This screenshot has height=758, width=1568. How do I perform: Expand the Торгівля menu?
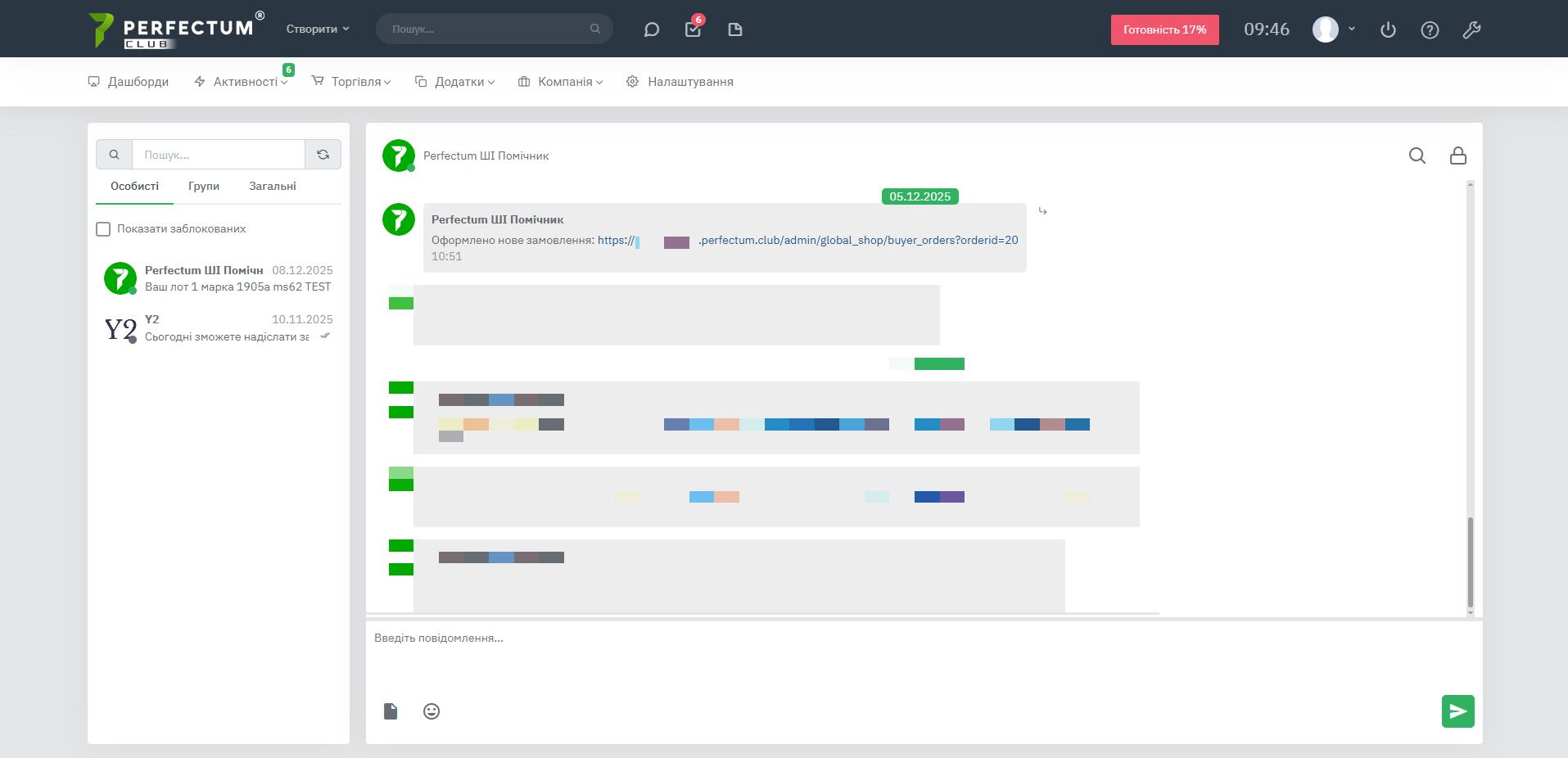tap(351, 82)
